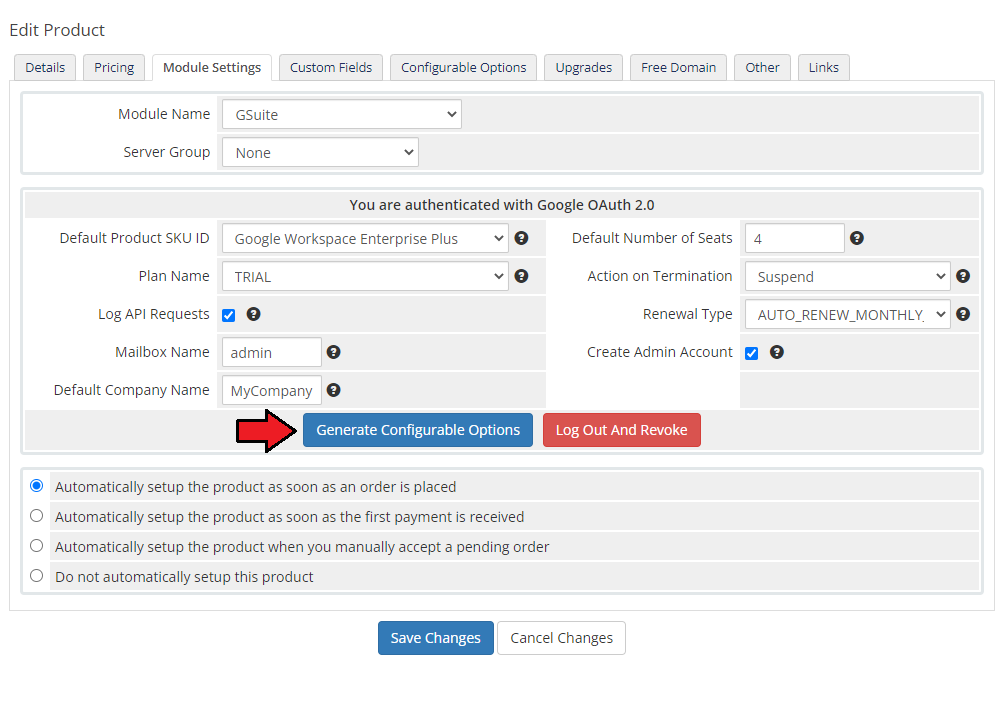This screenshot has width=998, height=702.
Task: Select setup when manually accepting pending order
Action: (37, 545)
